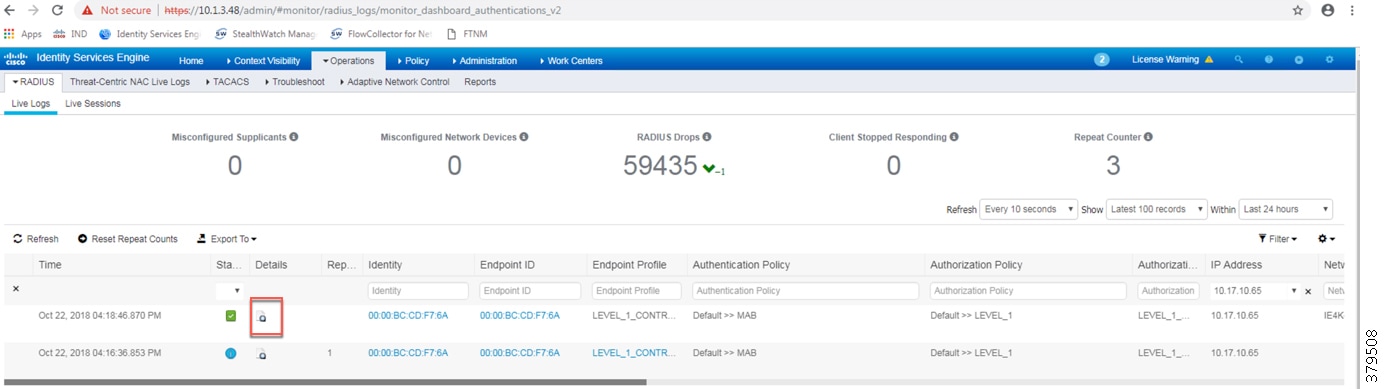
Task: Open the Filter dropdown
Action: click(1278, 239)
